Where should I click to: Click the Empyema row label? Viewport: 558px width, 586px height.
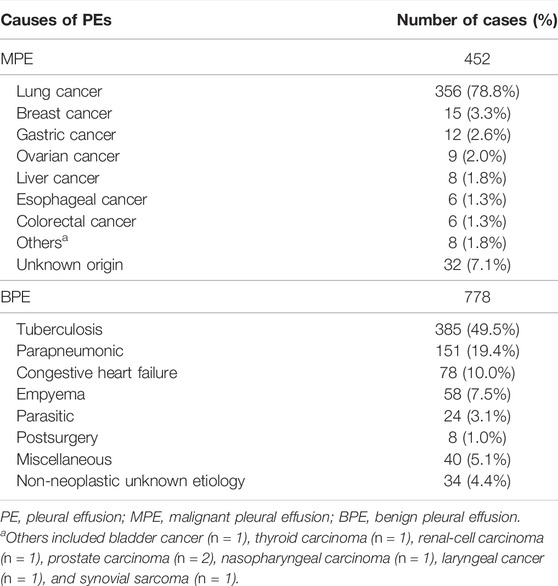(50, 395)
